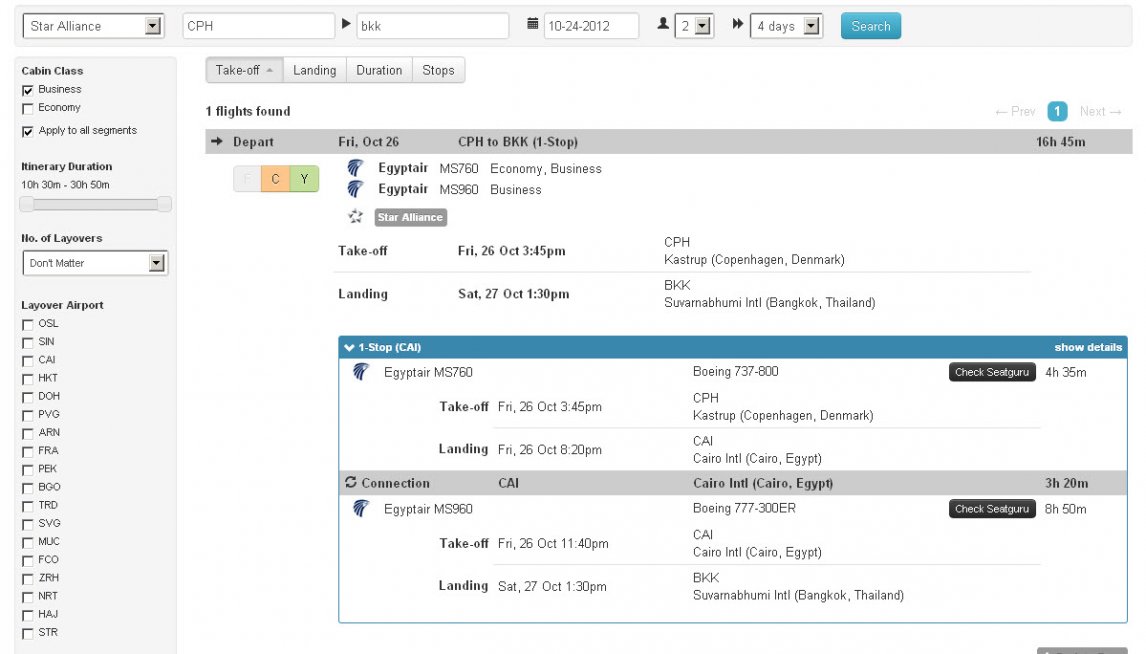Open the Star Alliance dropdown
The image size is (1146, 654).
point(93,26)
